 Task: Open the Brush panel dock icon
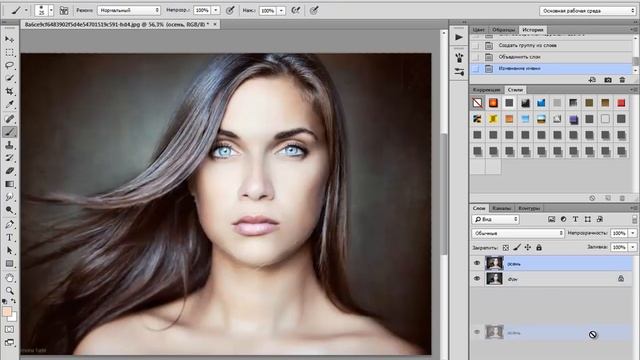point(459,57)
